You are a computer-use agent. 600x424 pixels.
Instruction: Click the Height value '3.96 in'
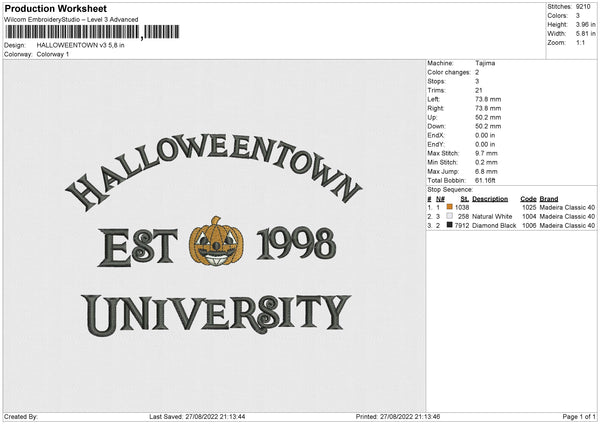coord(585,24)
